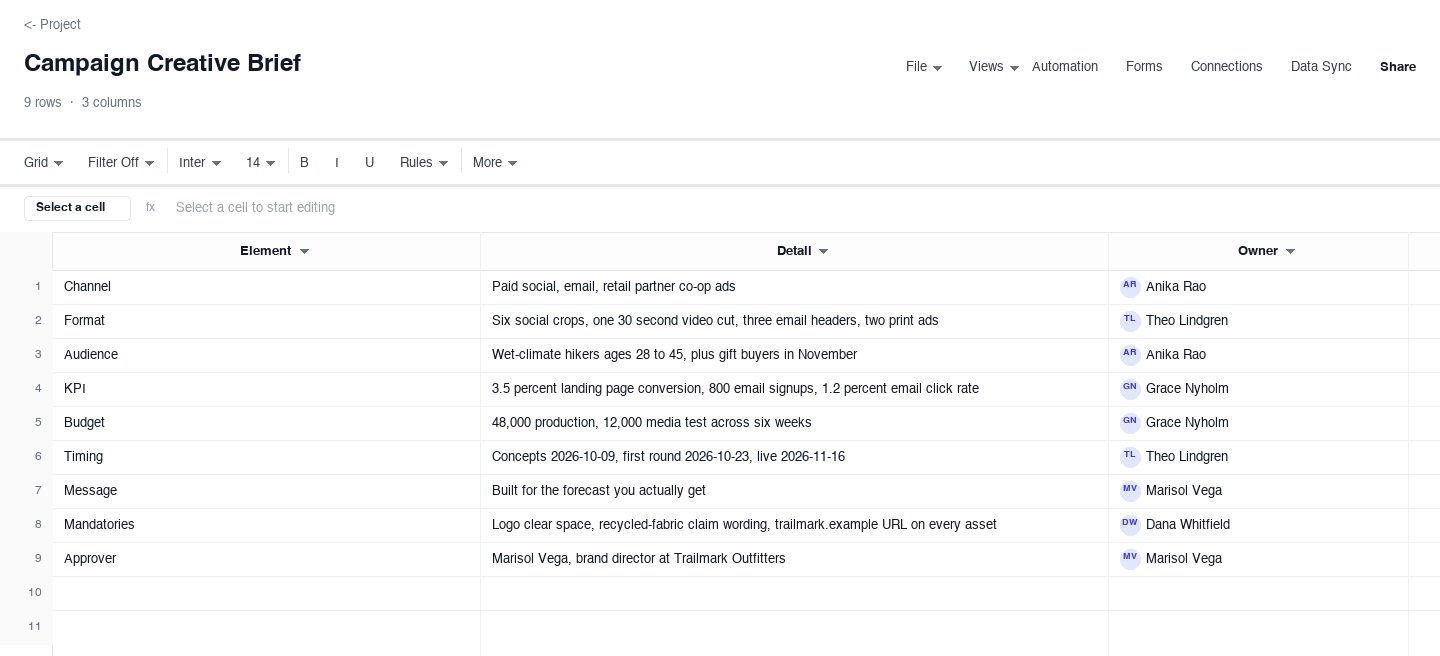The height and width of the screenshot is (656, 1440).
Task: Select the cell starting 'Six social crops'
Action: coord(794,321)
